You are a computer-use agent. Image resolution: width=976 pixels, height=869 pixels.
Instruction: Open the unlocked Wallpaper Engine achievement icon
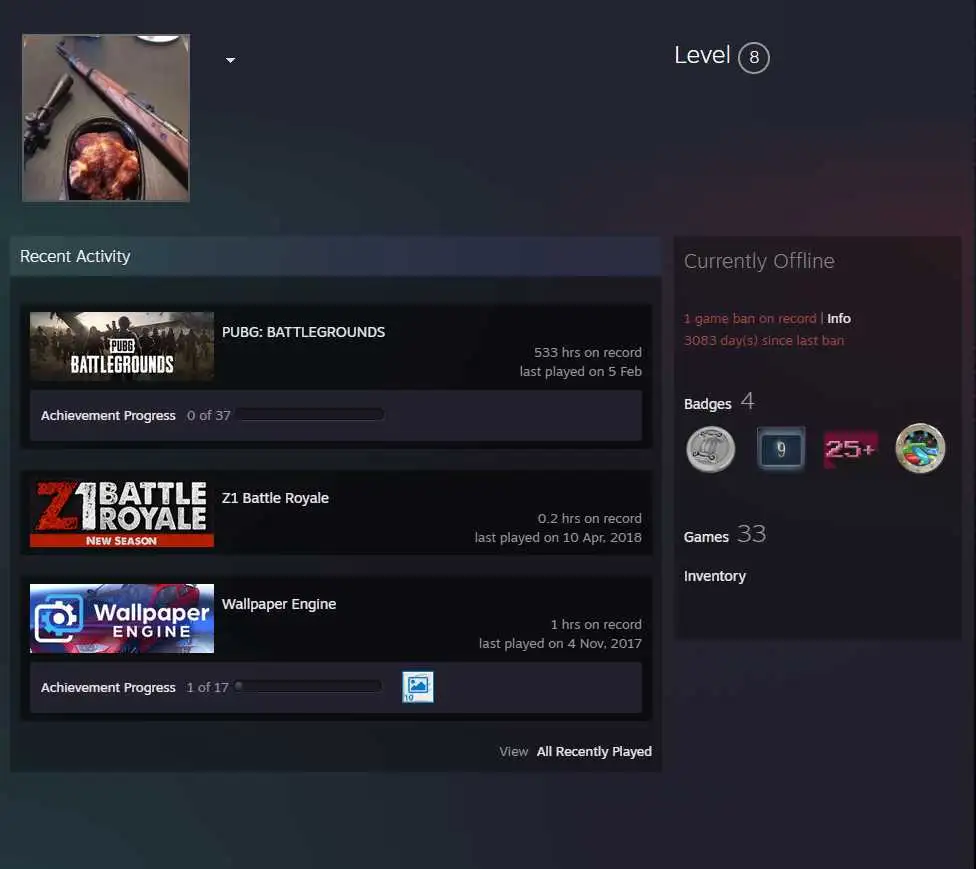point(418,687)
